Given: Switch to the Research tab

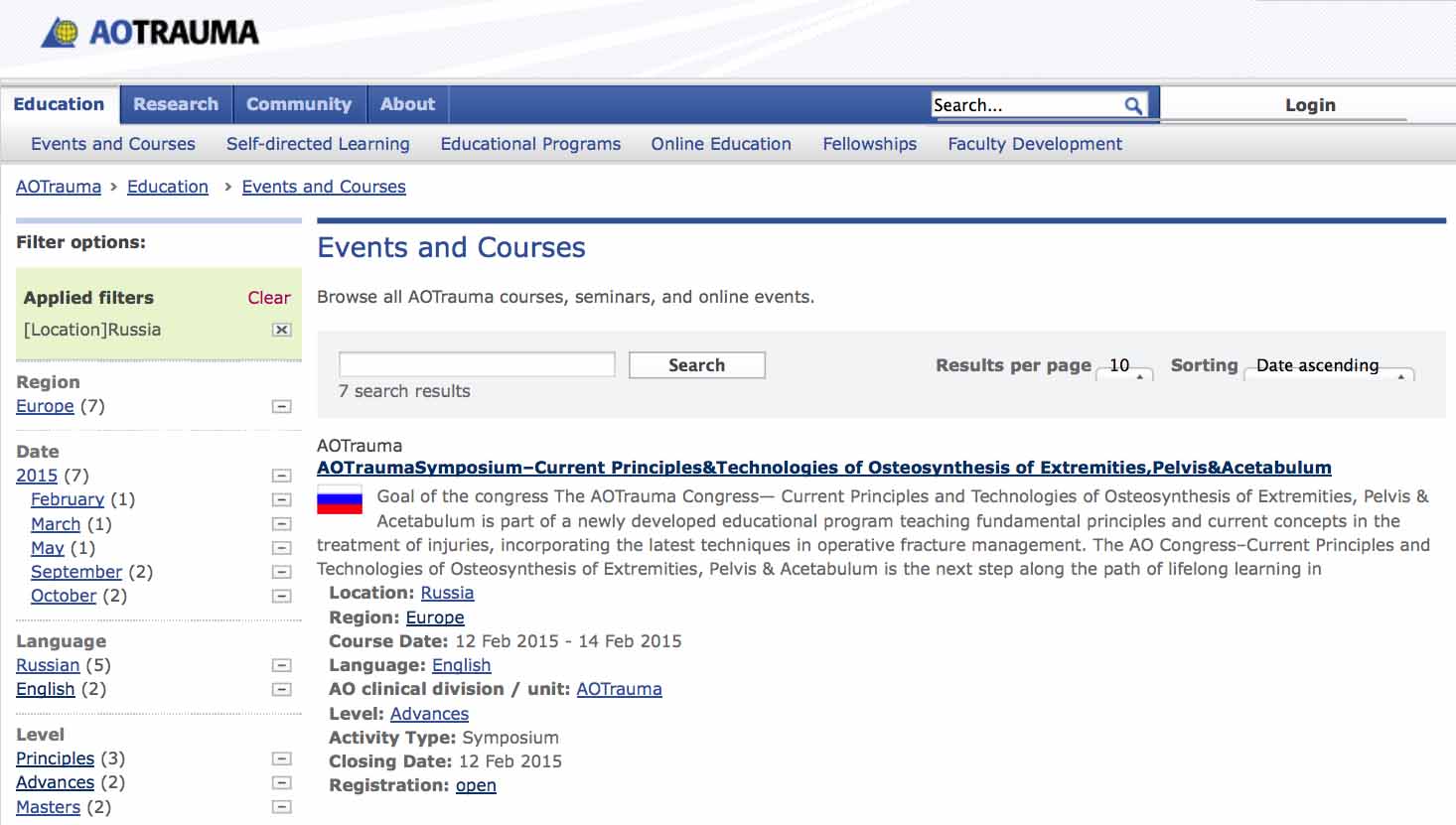Looking at the screenshot, I should pyautogui.click(x=176, y=104).
